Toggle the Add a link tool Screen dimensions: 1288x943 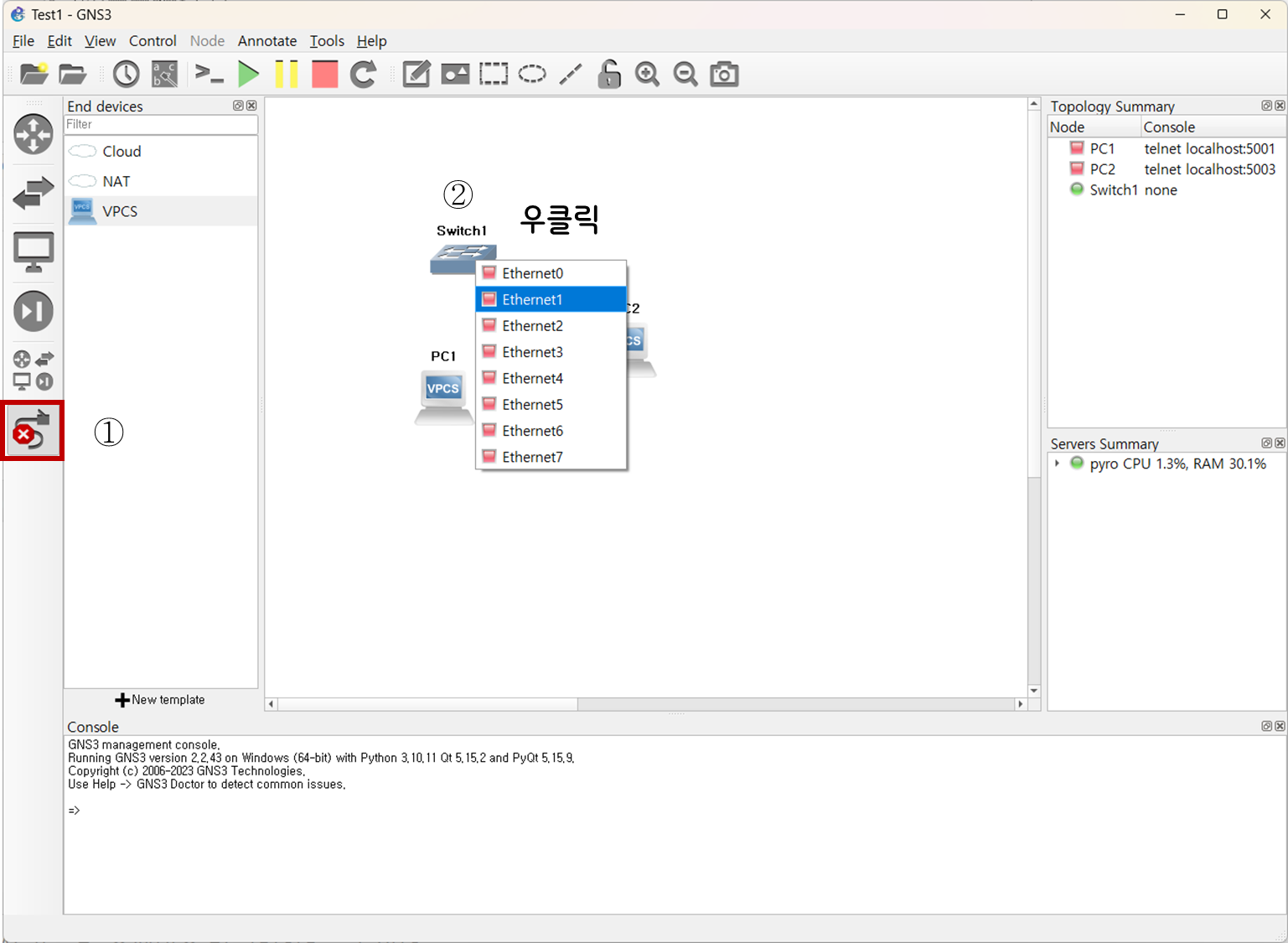tap(33, 430)
